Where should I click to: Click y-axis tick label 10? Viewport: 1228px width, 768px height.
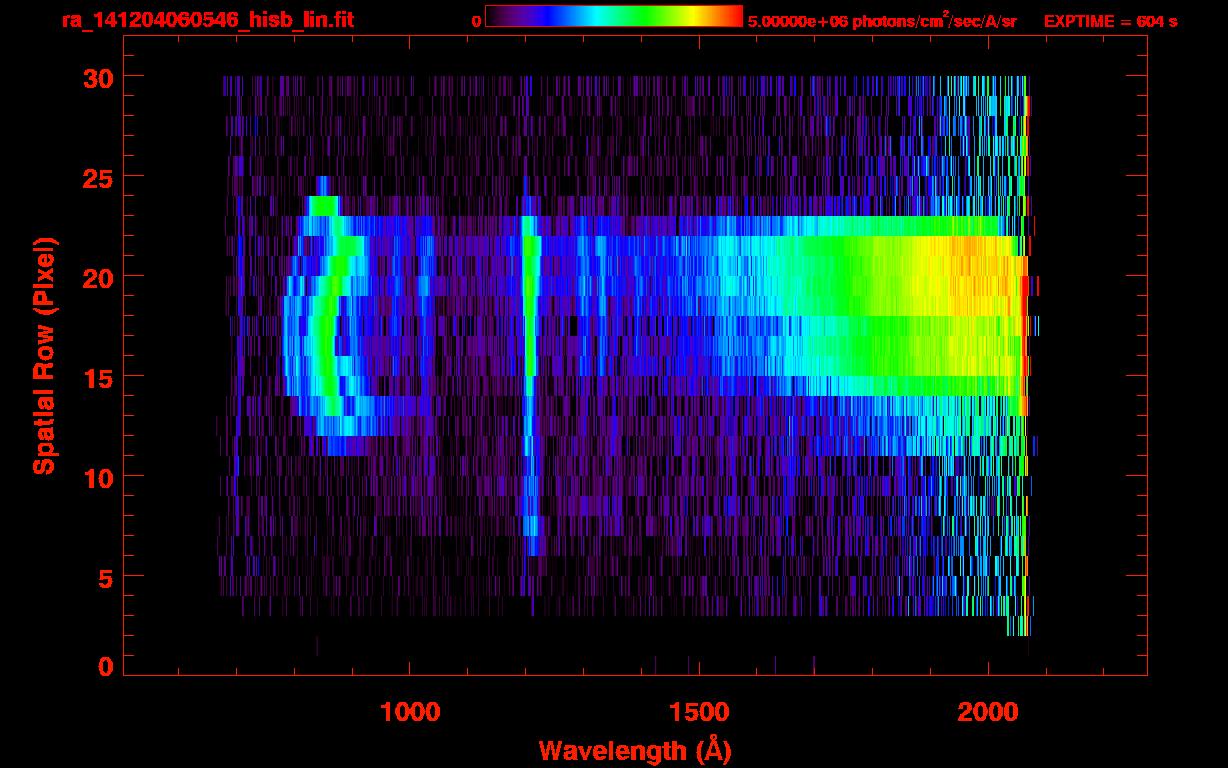(96, 477)
